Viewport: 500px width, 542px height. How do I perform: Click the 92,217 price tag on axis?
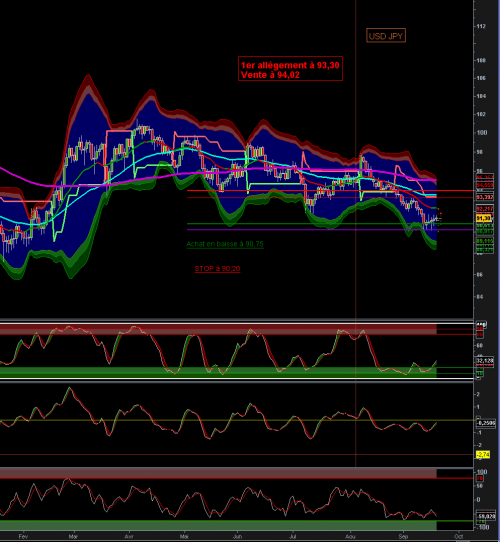[x=485, y=209]
